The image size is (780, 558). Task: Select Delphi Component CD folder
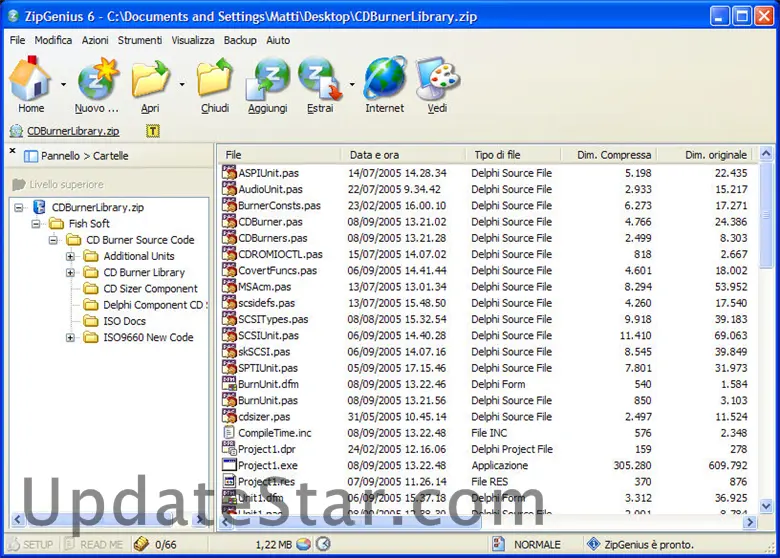coord(154,305)
